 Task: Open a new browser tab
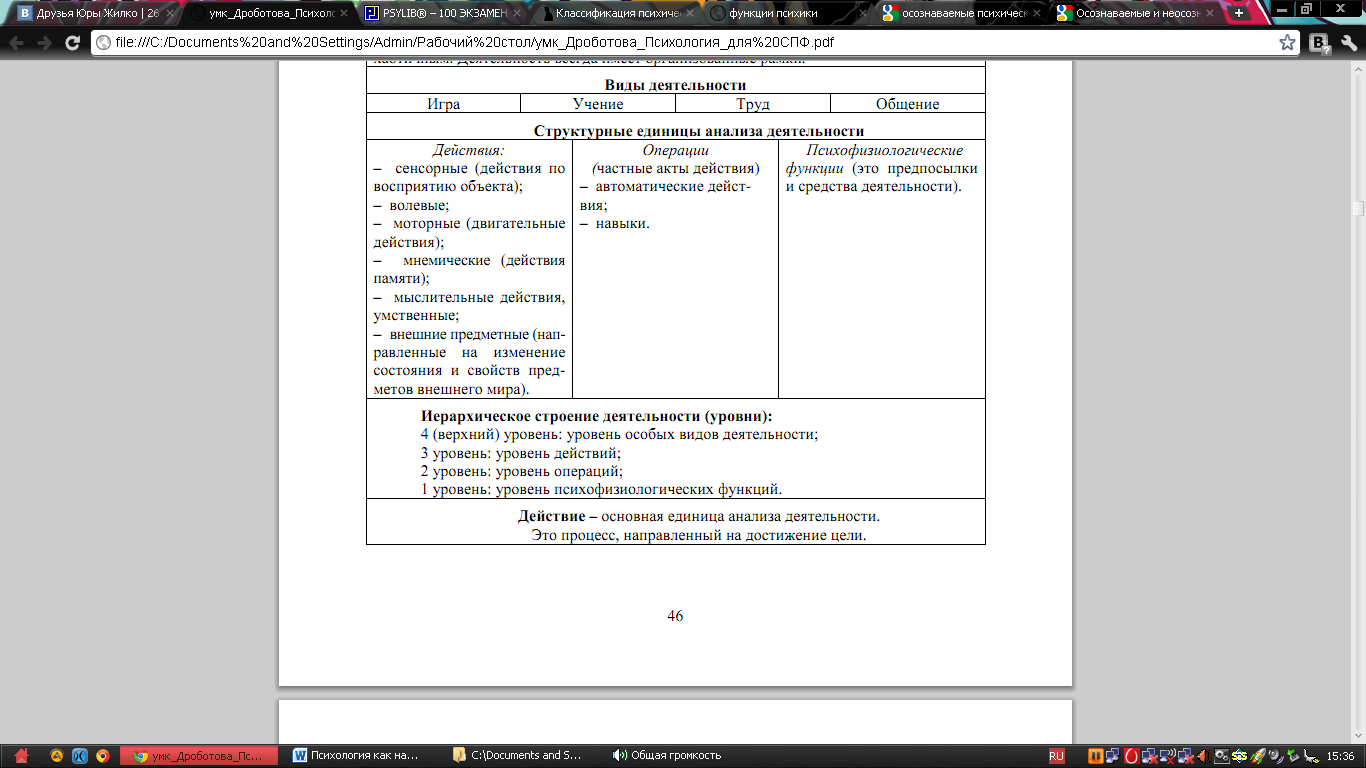pos(1239,13)
